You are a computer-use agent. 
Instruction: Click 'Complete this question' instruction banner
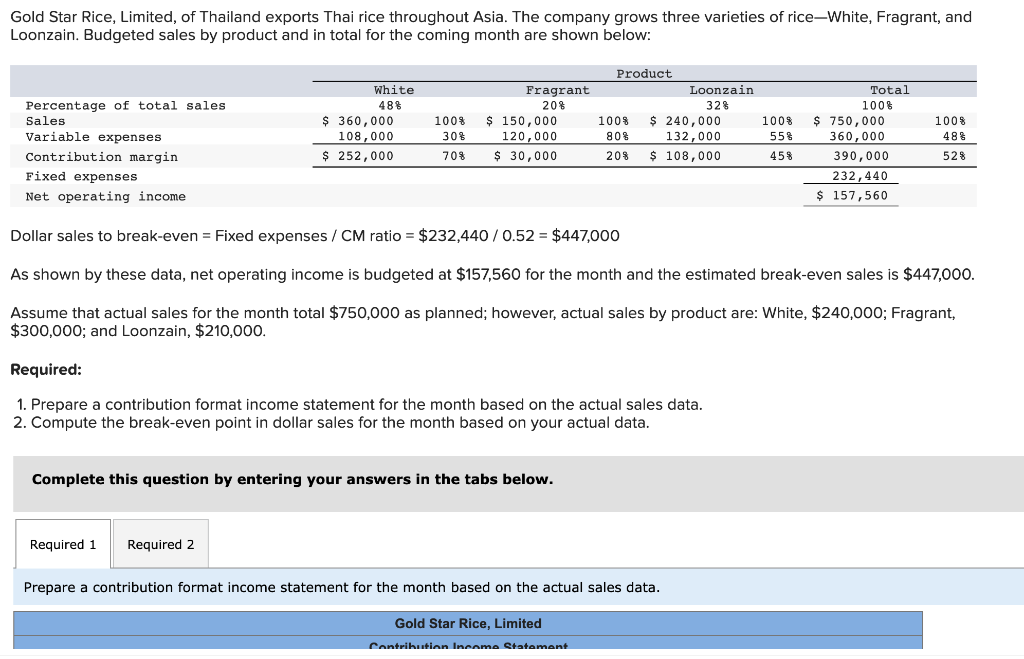coord(519,484)
